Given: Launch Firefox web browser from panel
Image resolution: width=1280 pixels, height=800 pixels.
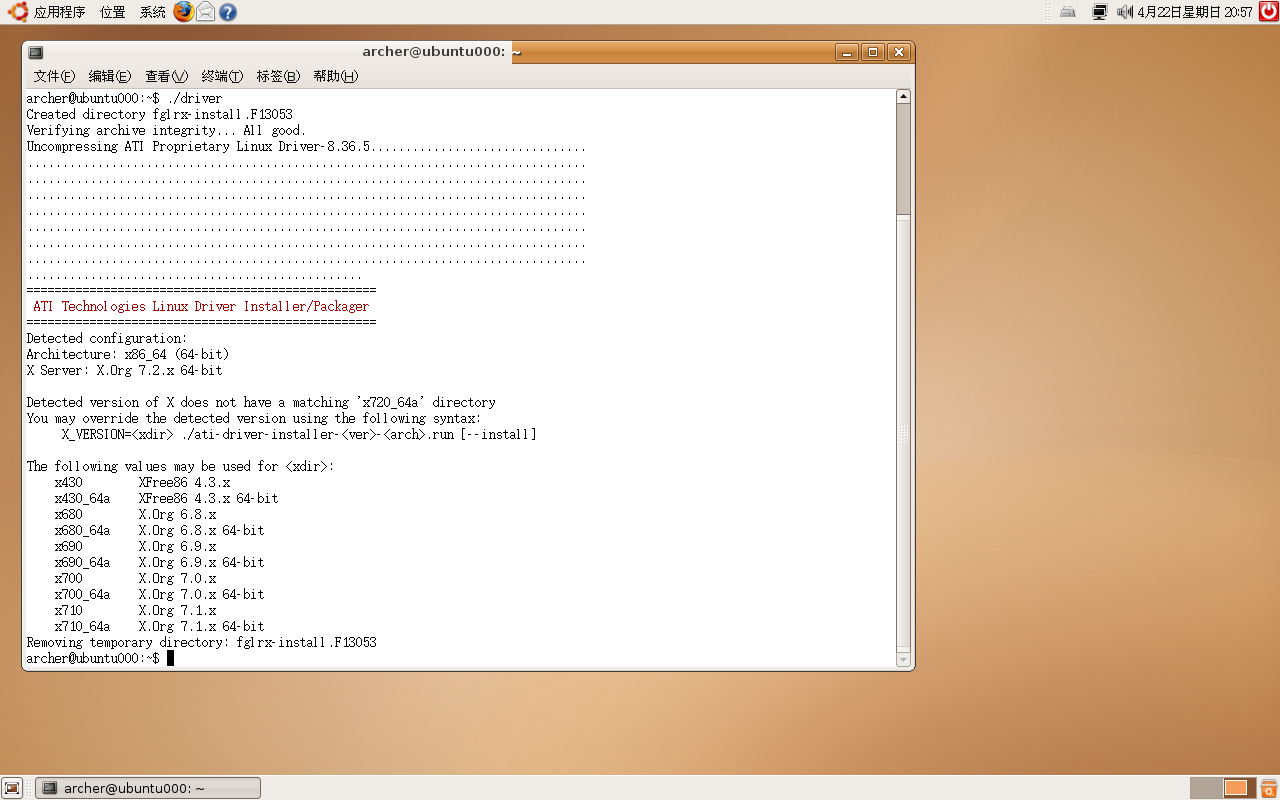Looking at the screenshot, I should pyautogui.click(x=183, y=12).
